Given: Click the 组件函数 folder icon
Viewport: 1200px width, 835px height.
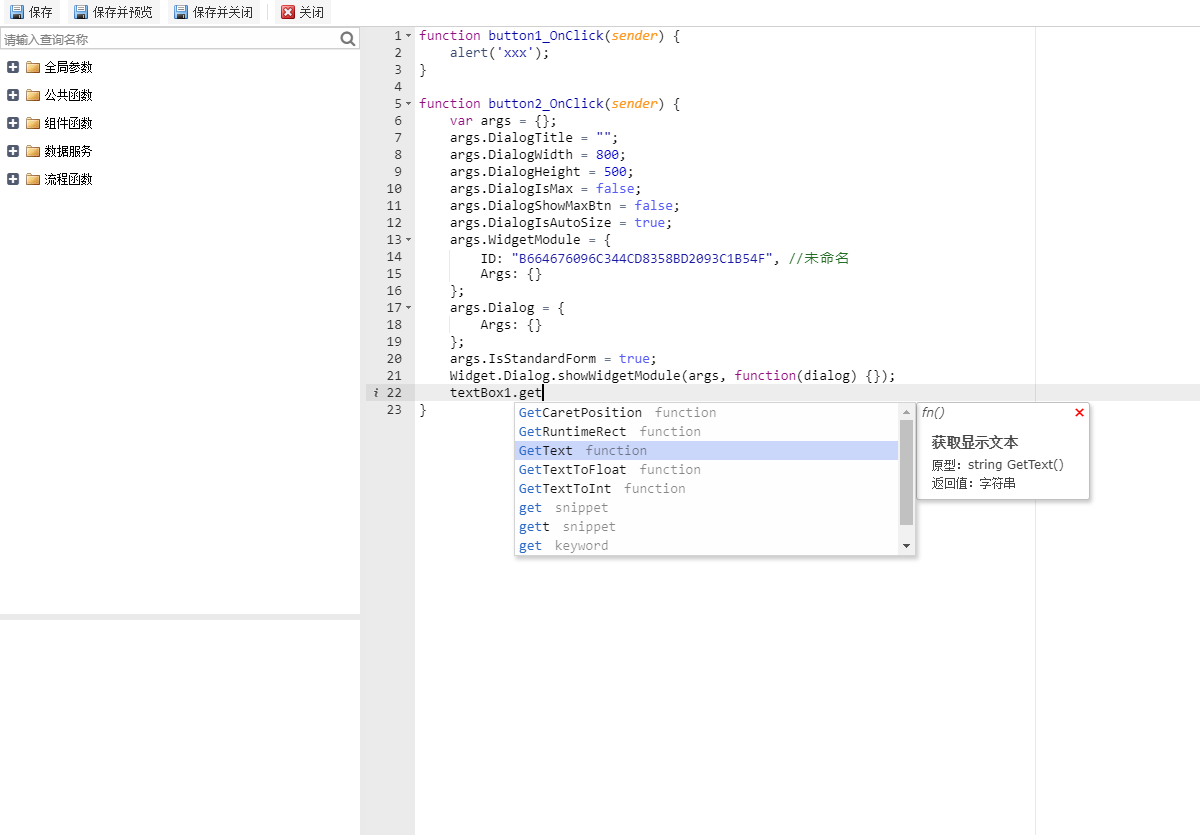Looking at the screenshot, I should coord(33,123).
